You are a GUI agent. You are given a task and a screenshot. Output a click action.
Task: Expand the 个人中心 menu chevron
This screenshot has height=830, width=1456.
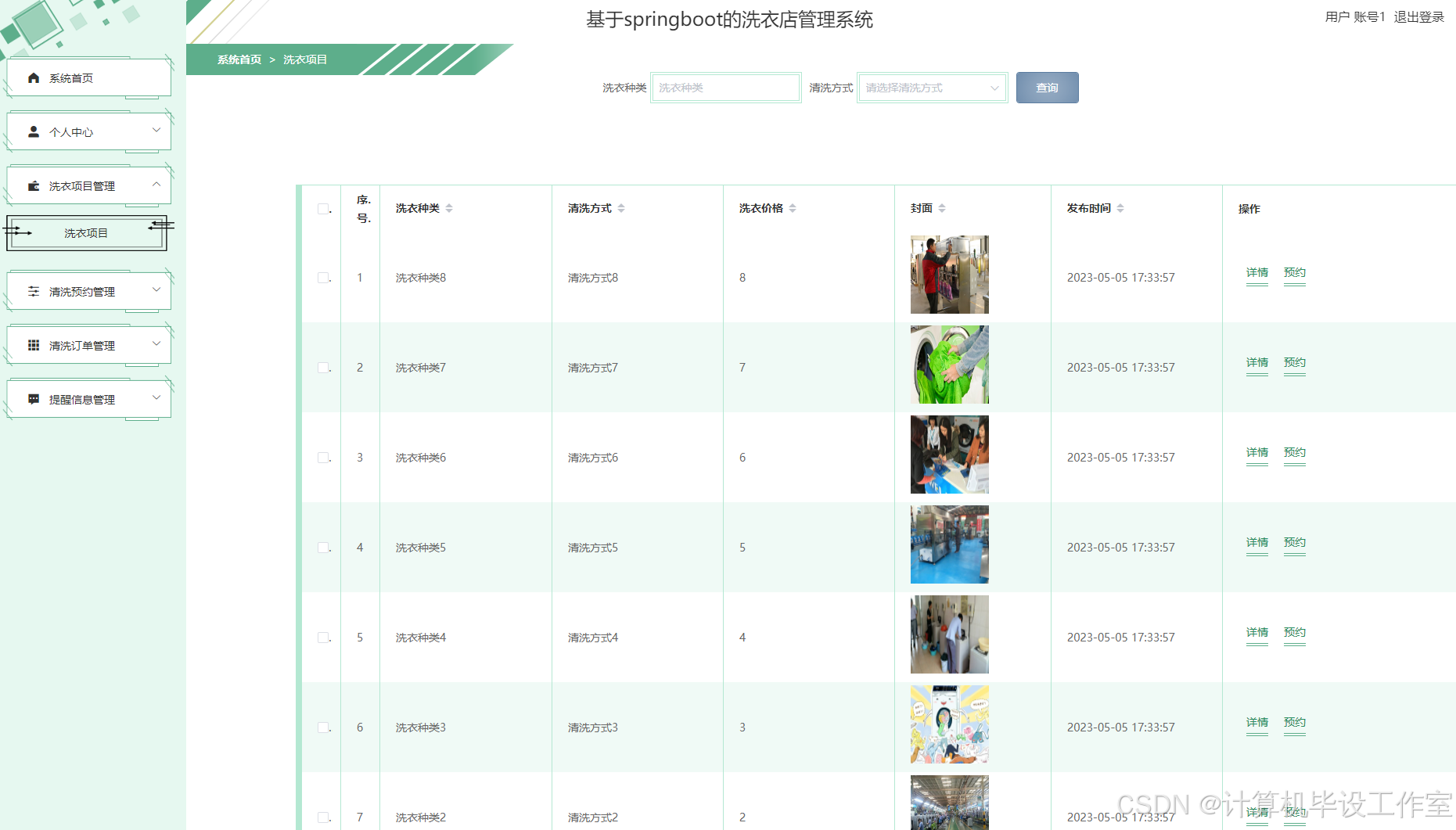[156, 131]
